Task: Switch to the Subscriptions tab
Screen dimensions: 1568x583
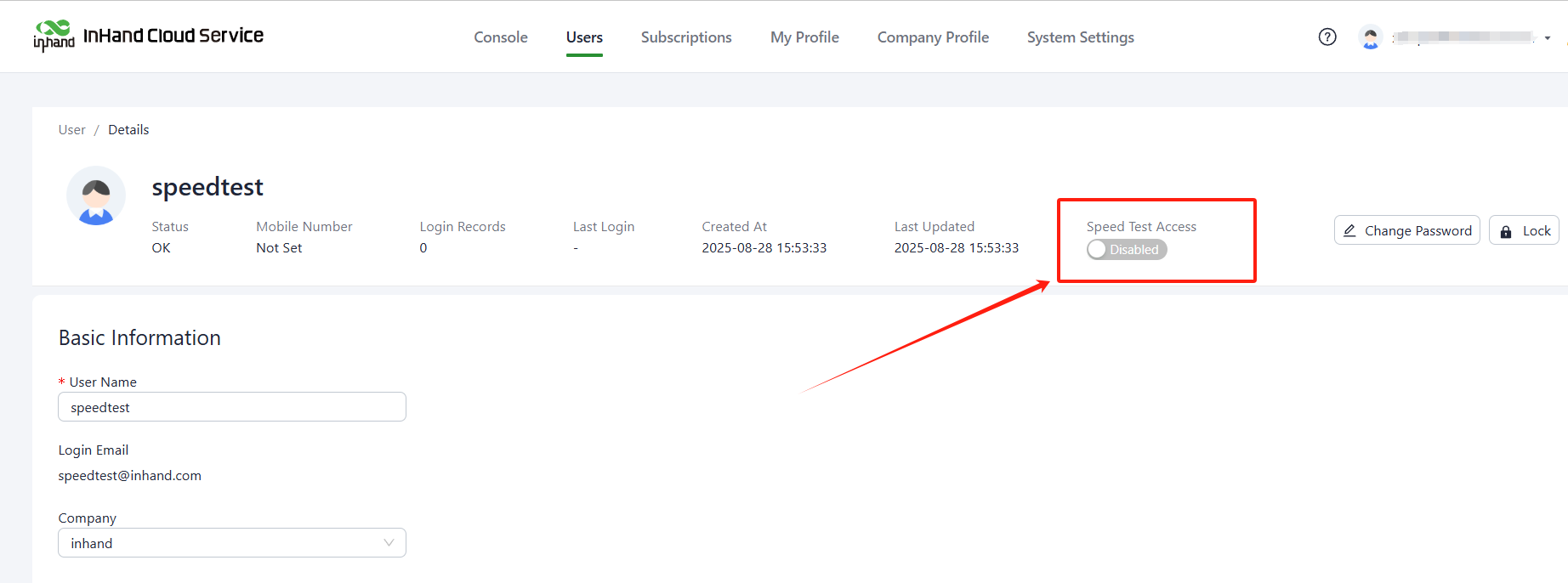Action: coord(685,37)
